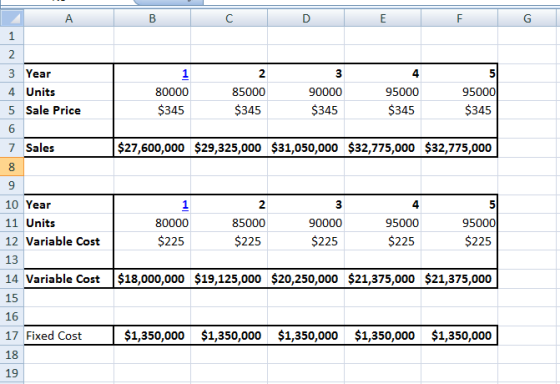Open the year 1 hyperlink in row 10
Image resolution: width=560 pixels, height=384 pixels.
185,205
